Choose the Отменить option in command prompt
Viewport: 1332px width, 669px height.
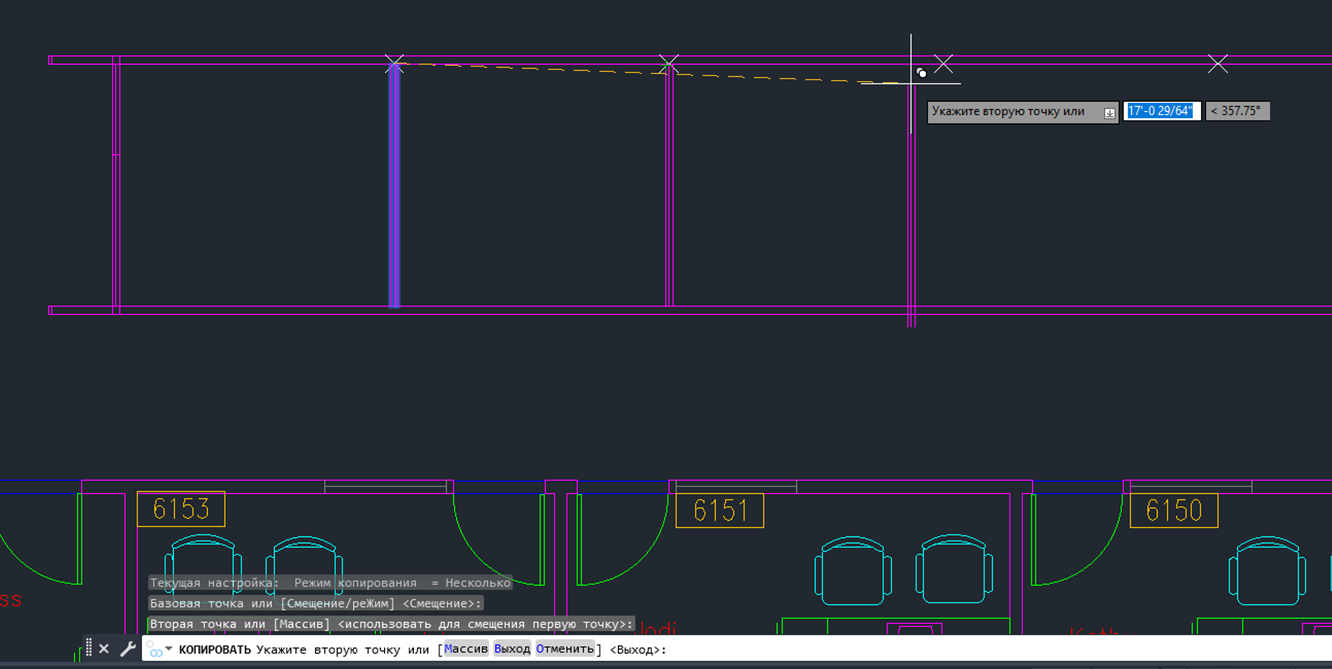tap(565, 649)
